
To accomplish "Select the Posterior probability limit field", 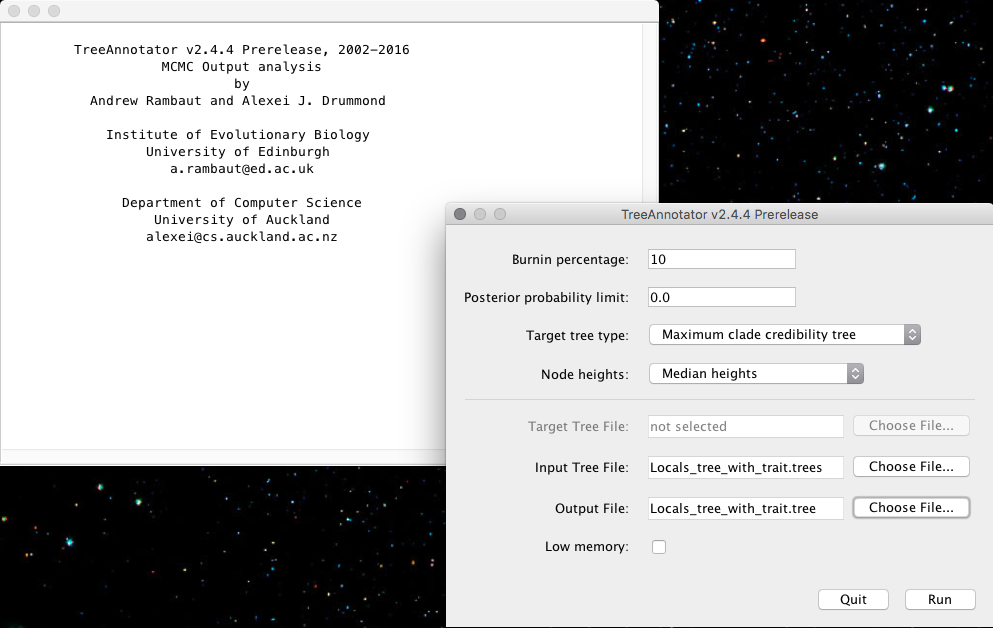I will click(721, 297).
